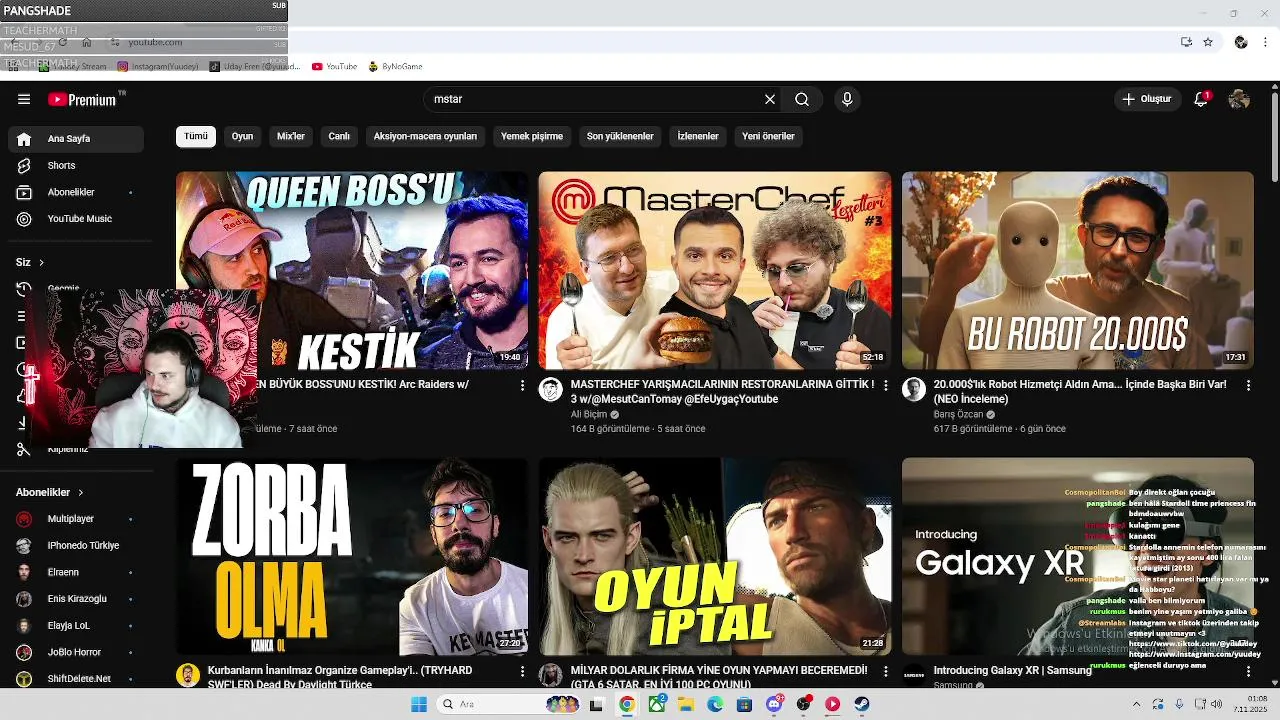Click the magnifier search button
This screenshot has height=720, width=1280.
coord(802,99)
